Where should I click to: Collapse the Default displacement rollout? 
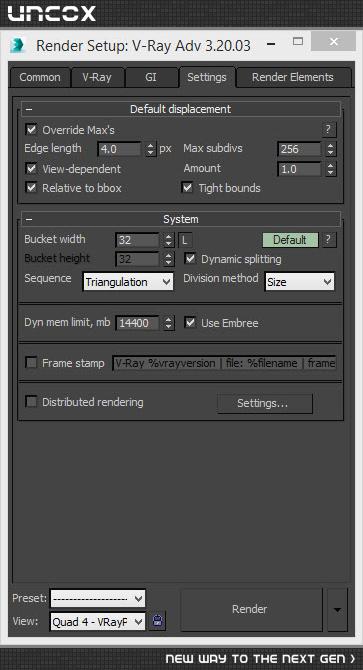[x=181, y=109]
